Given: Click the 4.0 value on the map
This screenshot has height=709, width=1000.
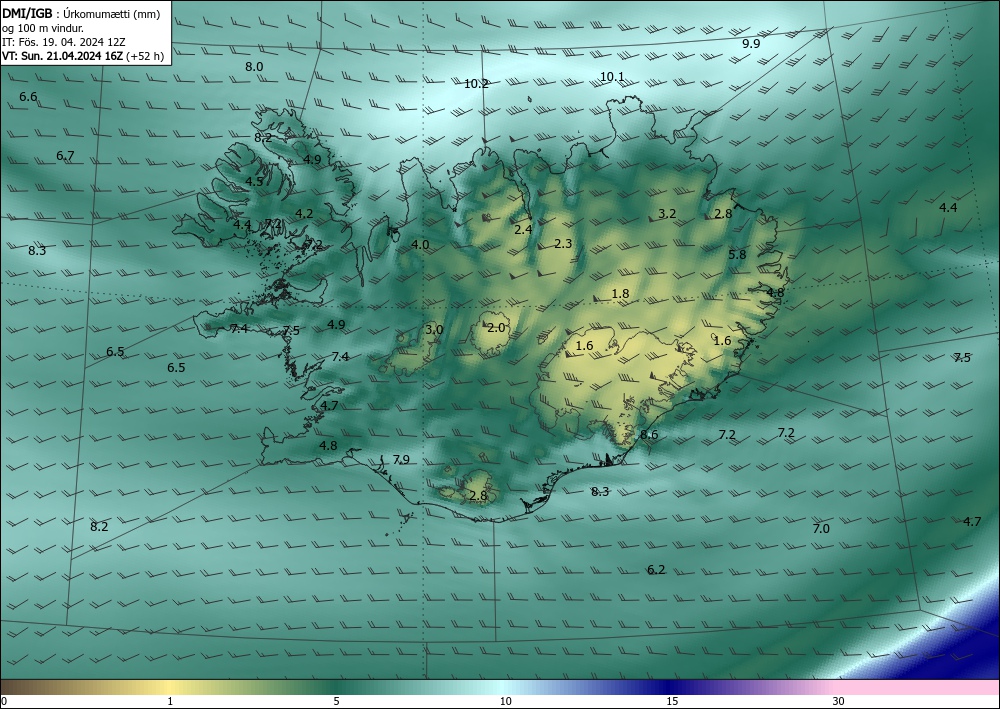Looking at the screenshot, I should 420,244.
